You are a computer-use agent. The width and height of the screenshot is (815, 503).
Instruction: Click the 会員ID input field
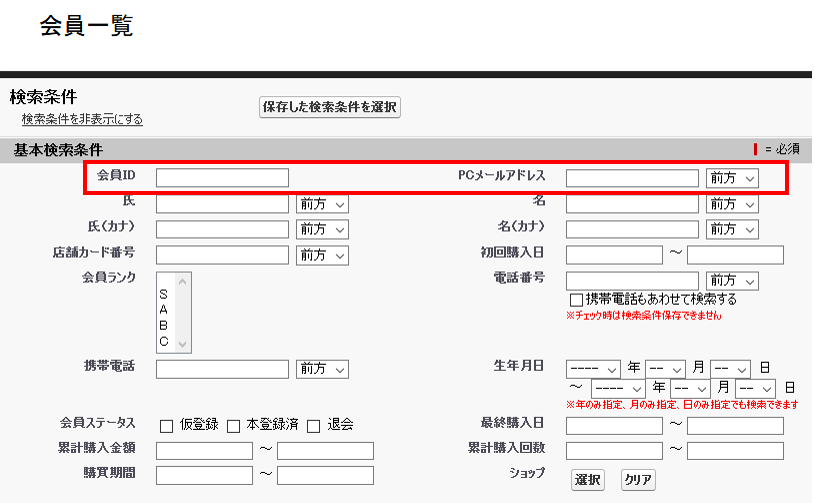(x=222, y=178)
